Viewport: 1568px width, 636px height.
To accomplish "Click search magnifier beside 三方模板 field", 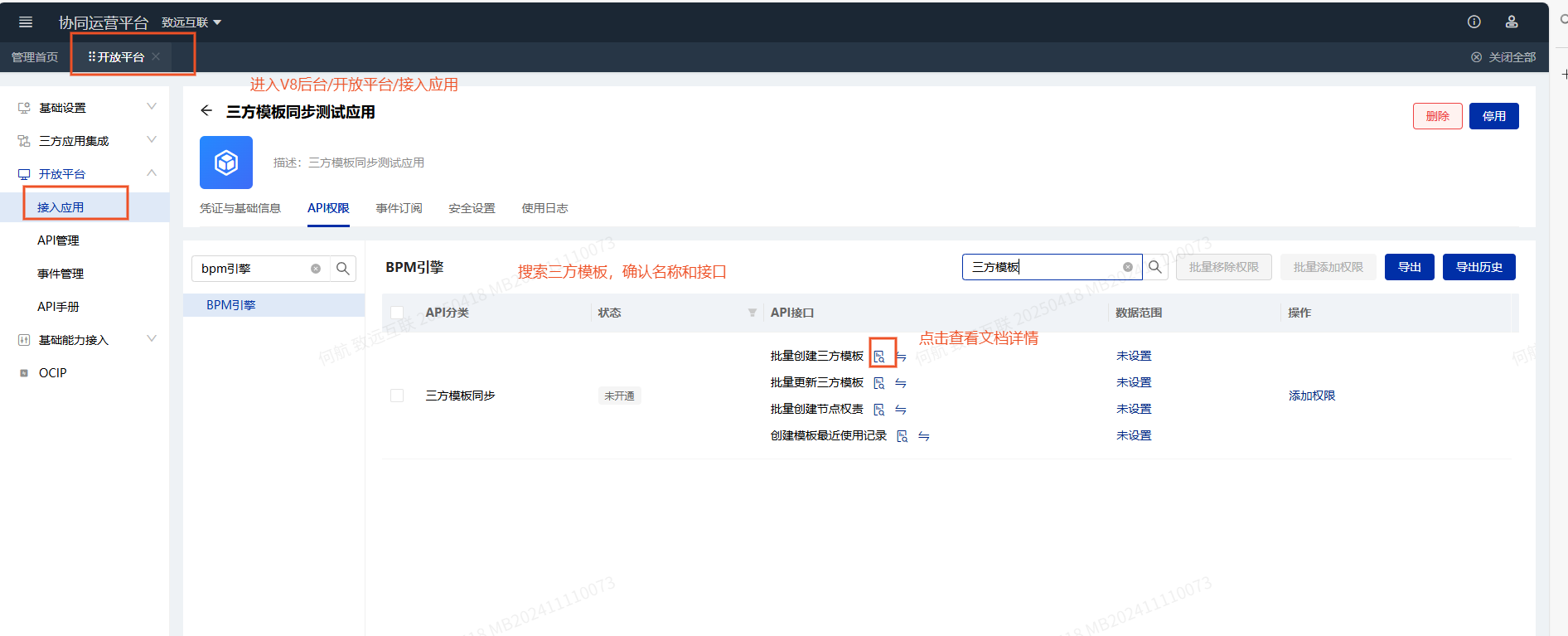I will coord(1154,267).
